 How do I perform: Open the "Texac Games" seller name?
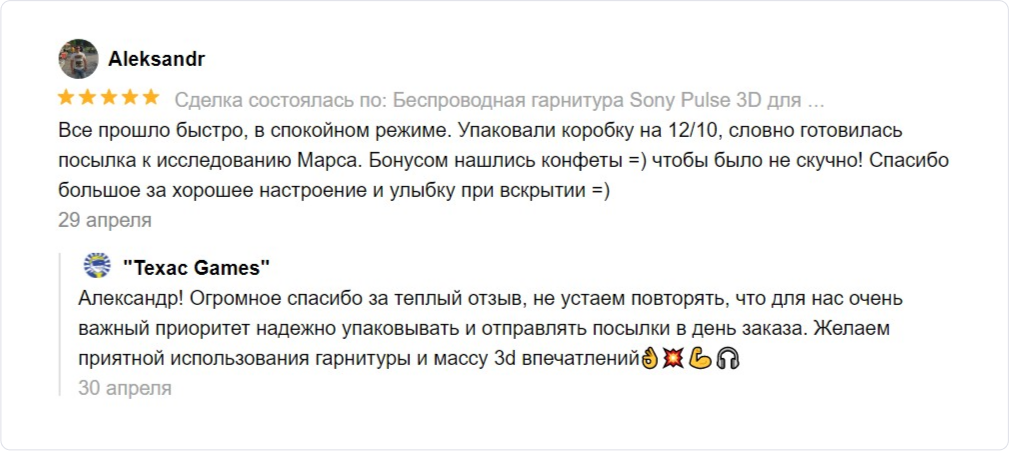197,268
